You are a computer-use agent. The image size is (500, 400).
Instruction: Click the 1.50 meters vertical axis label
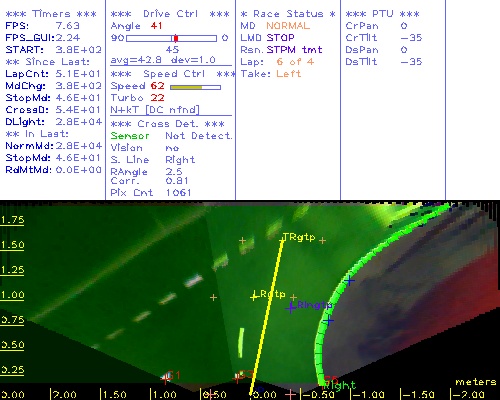click(x=12, y=245)
